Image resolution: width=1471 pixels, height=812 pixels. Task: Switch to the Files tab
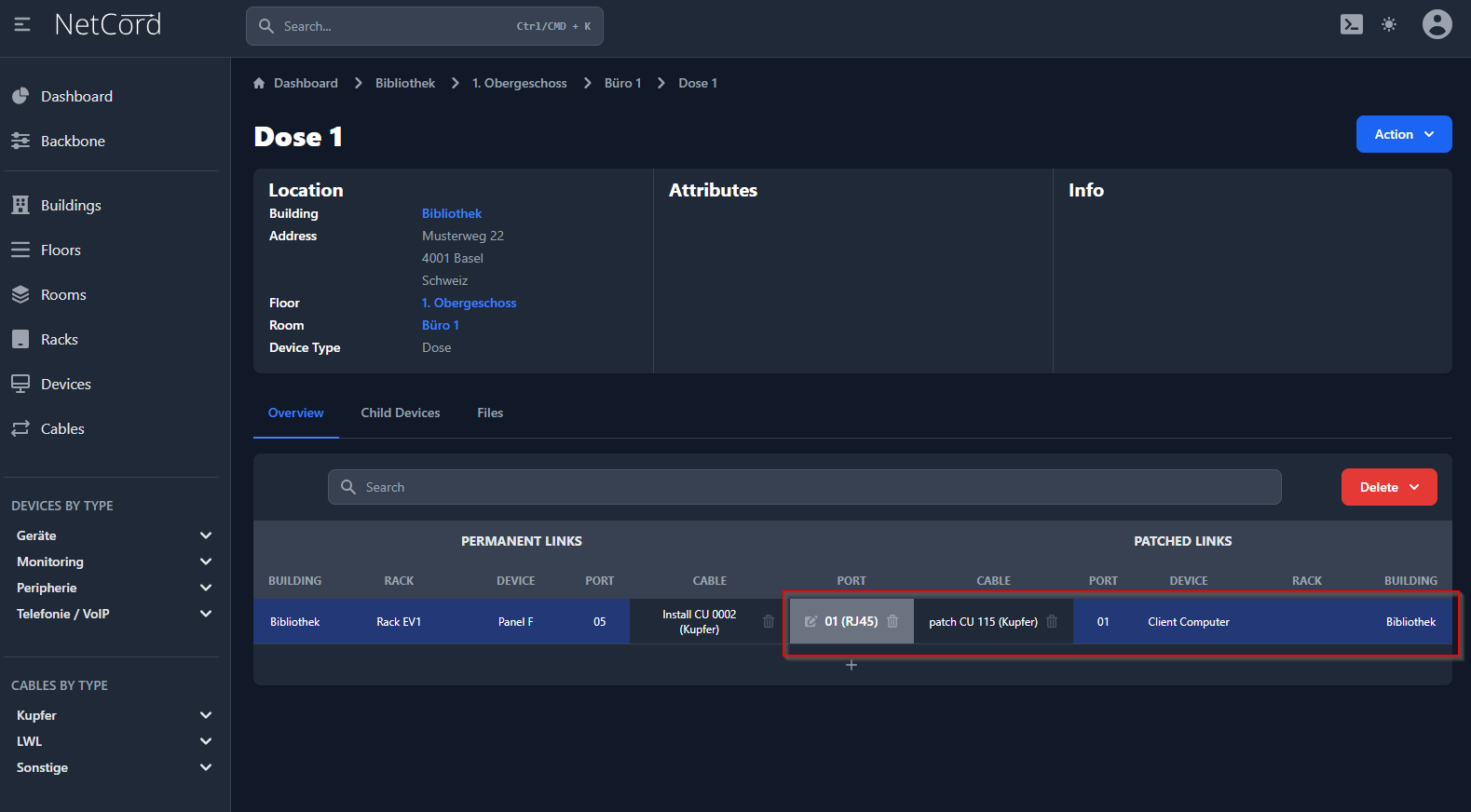pyautogui.click(x=490, y=413)
